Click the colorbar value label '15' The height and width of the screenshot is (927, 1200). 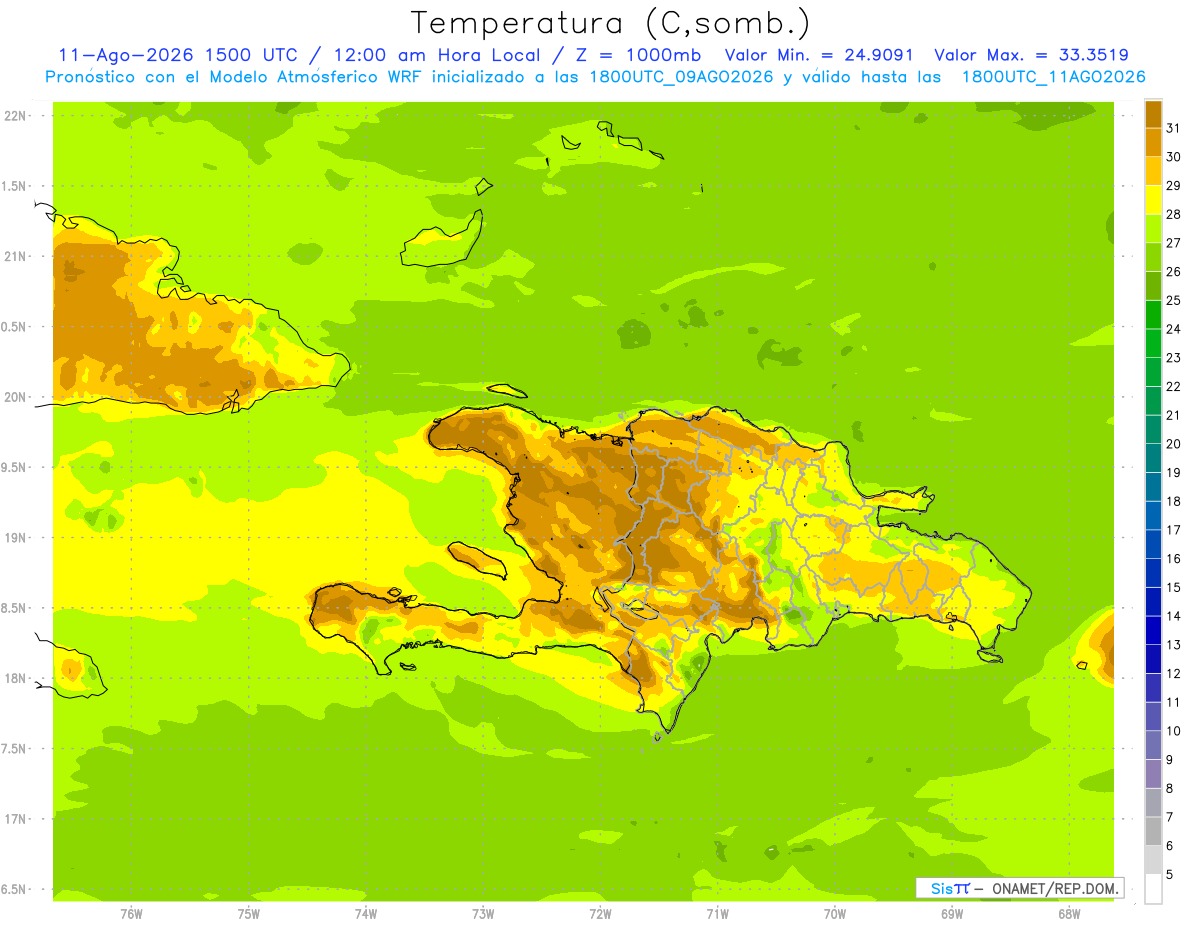point(1173,588)
